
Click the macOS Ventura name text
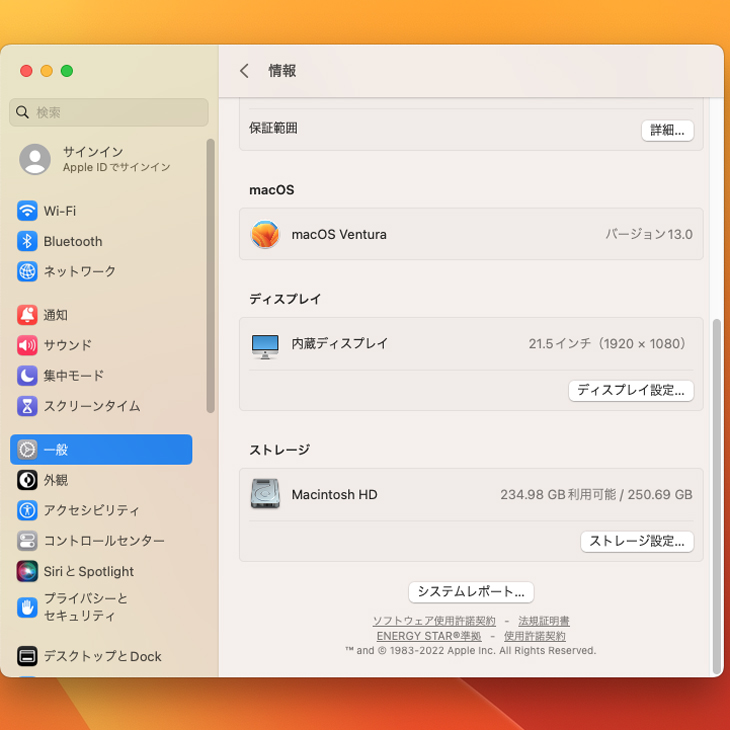(339, 234)
